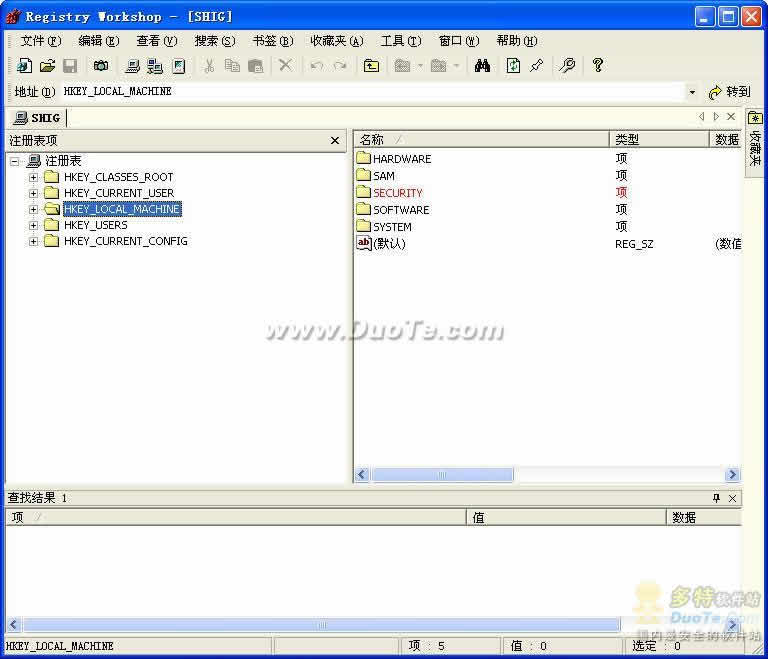Select the SHIG tab
Image resolution: width=768 pixels, height=659 pixels.
point(37,118)
